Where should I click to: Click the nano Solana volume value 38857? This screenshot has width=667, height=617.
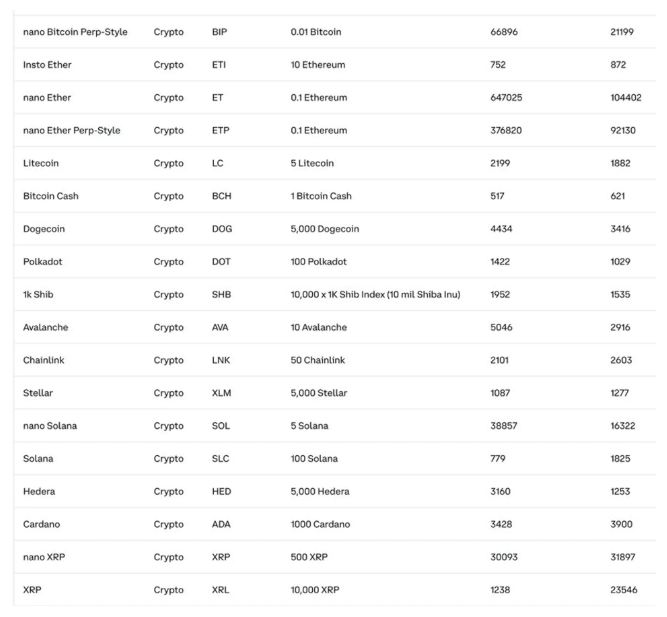504,426
